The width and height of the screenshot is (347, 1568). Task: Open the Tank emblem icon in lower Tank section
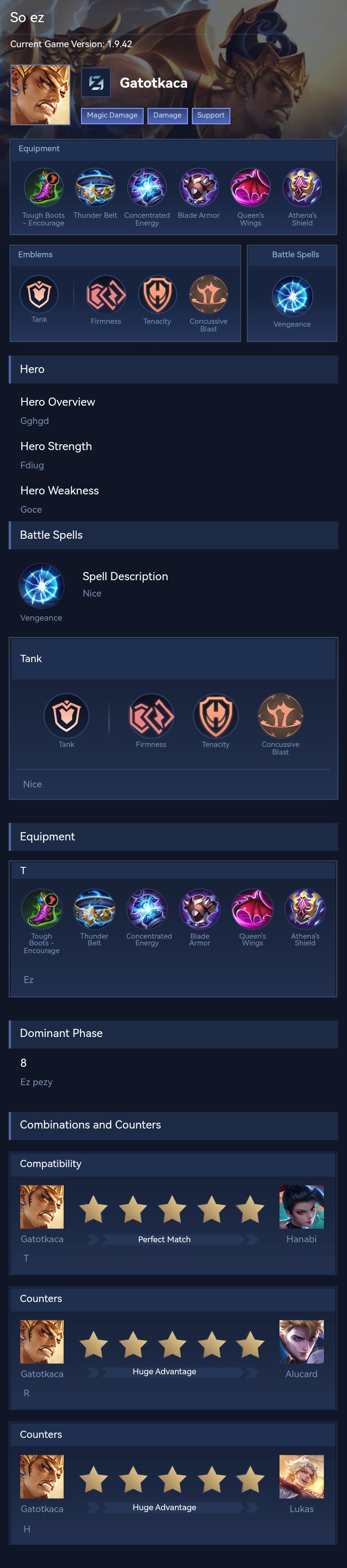click(67, 715)
